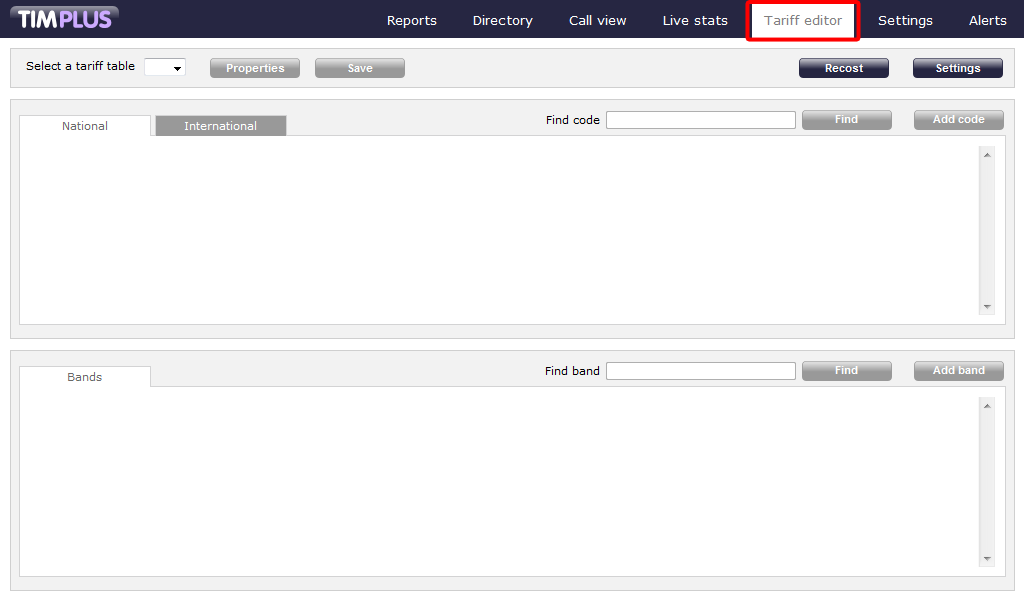Go to Call view
Viewport: 1024px width, 607px height.
coord(597,20)
